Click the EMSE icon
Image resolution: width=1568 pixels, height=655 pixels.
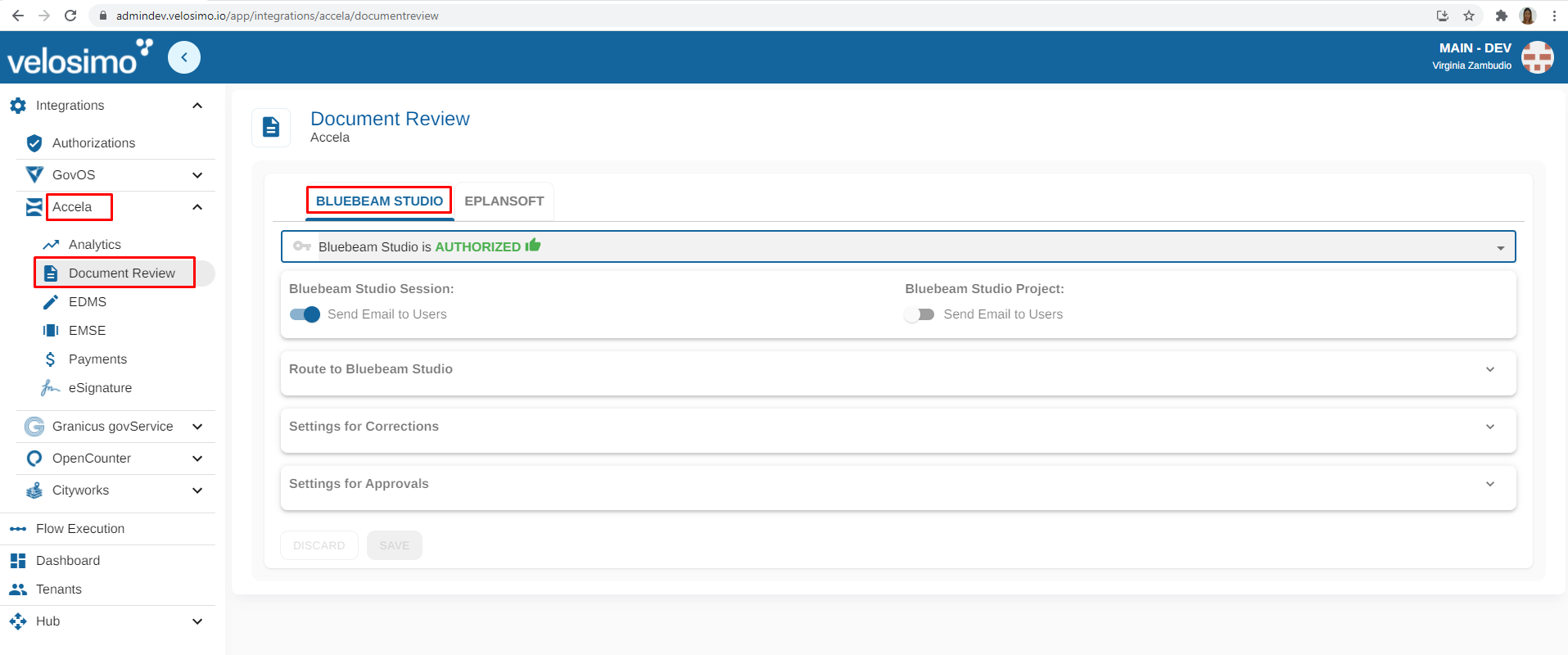pyautogui.click(x=51, y=331)
